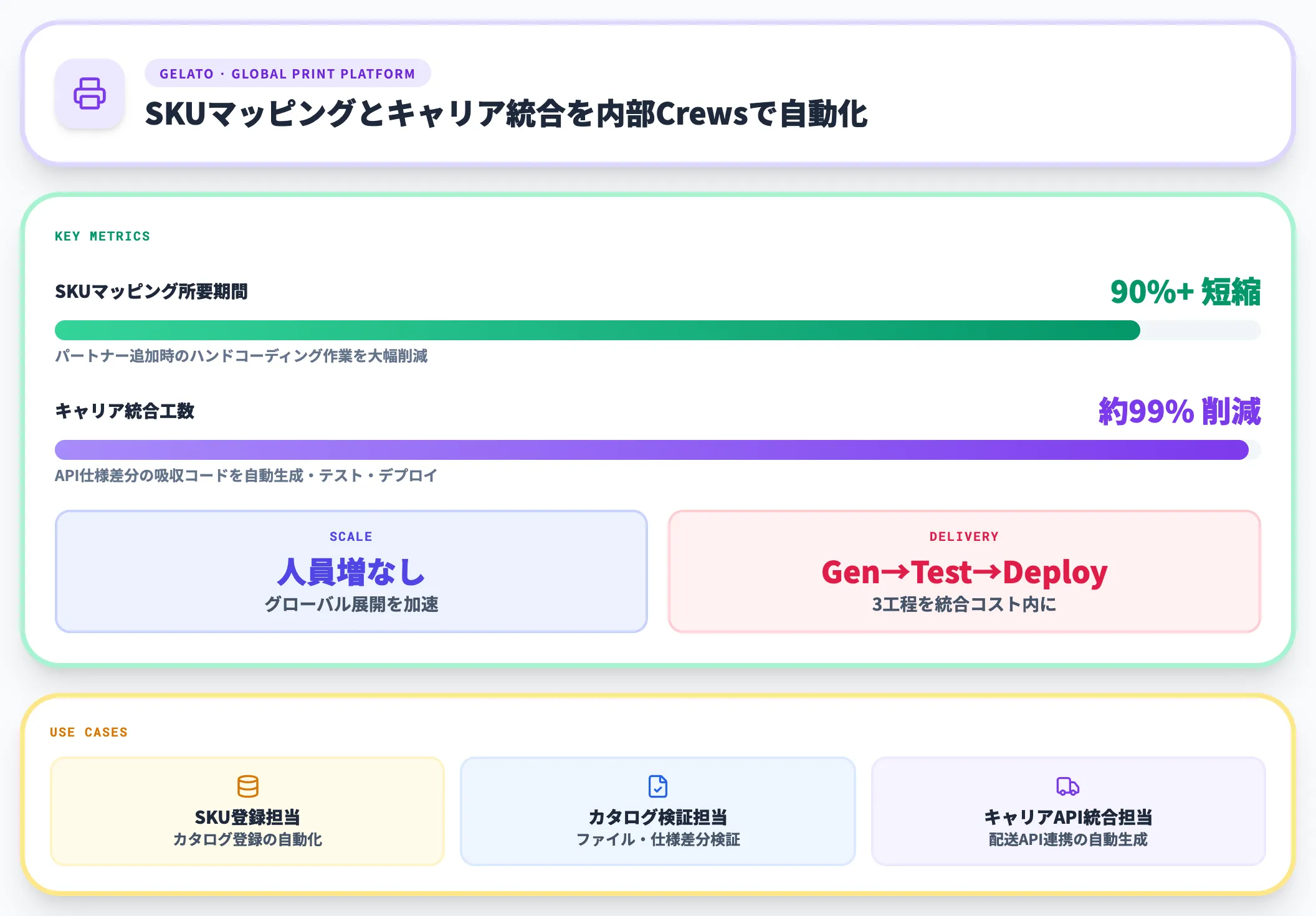
Task: Select the GELATO · GLOBAL PRINT PLATFORM badge
Action: coord(287,74)
